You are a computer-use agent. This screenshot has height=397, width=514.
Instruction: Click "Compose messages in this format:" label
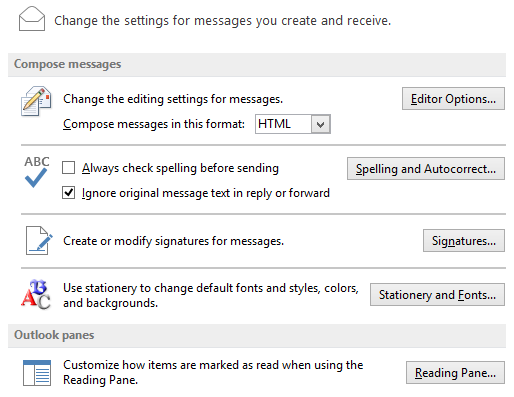154,124
